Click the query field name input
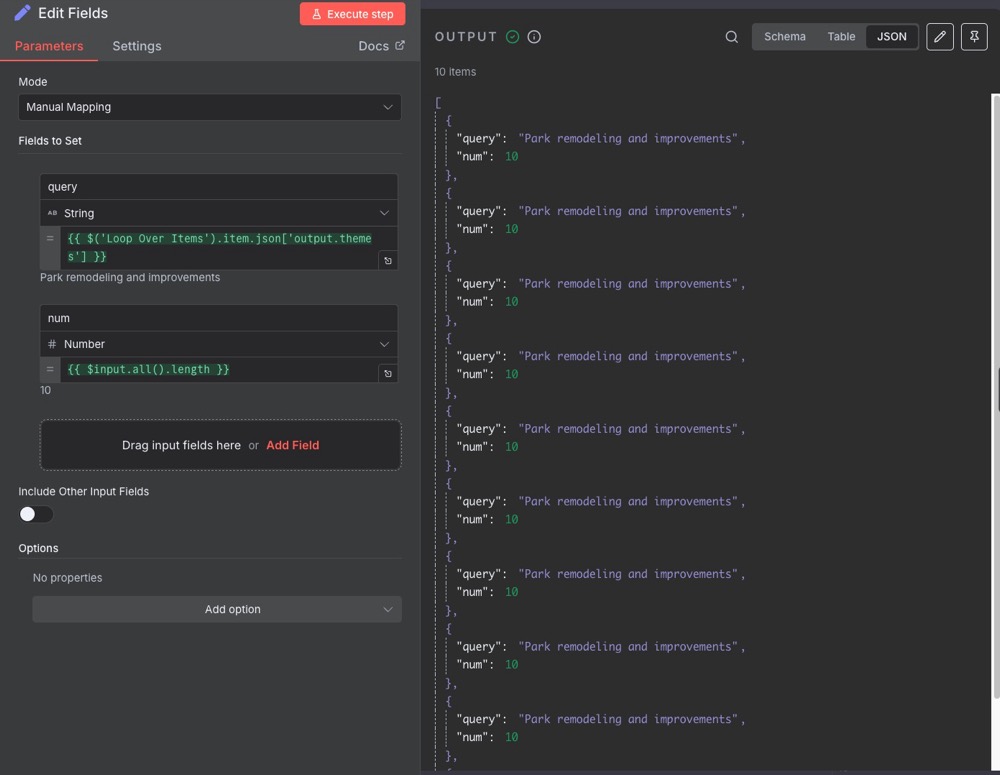 point(218,187)
